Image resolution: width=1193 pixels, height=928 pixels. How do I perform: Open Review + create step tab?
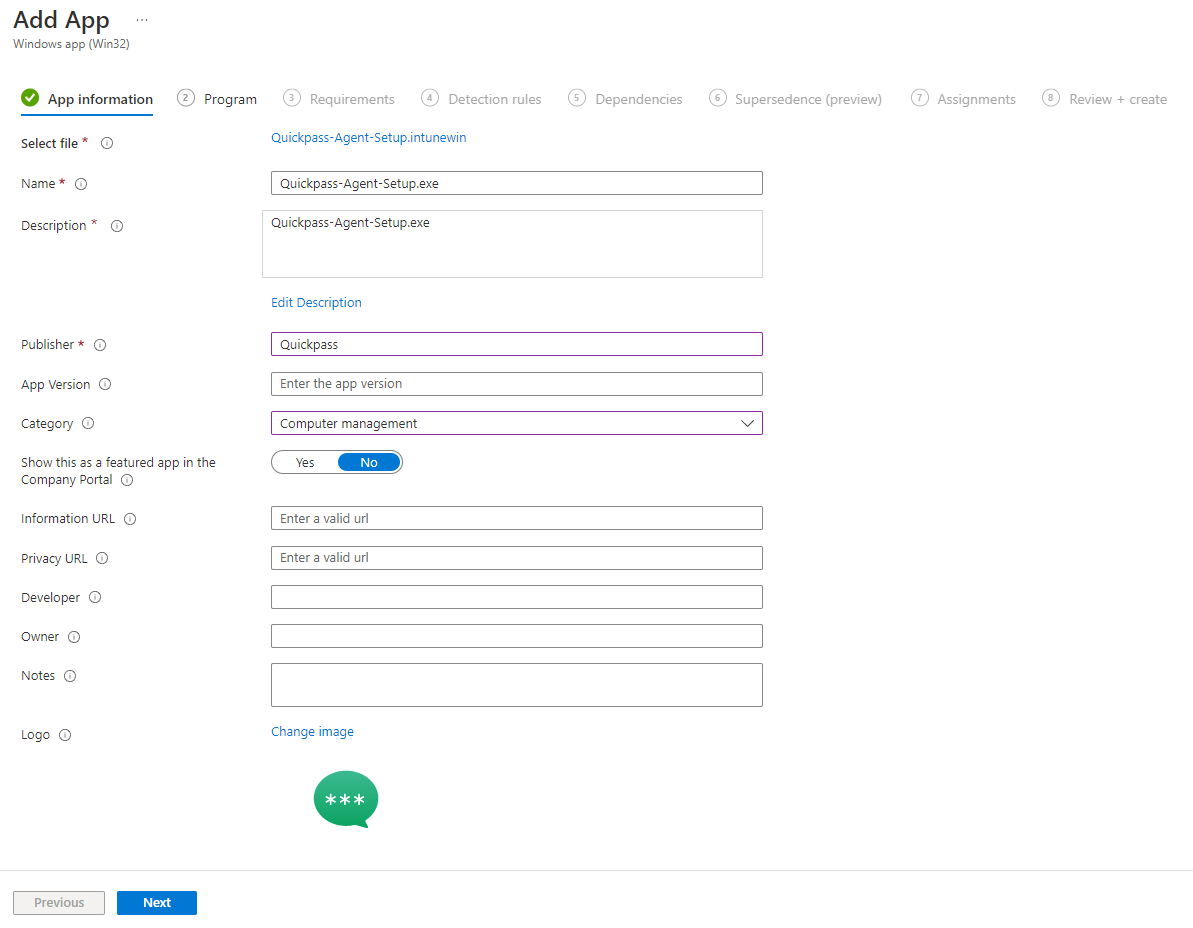pyautogui.click(x=1104, y=99)
